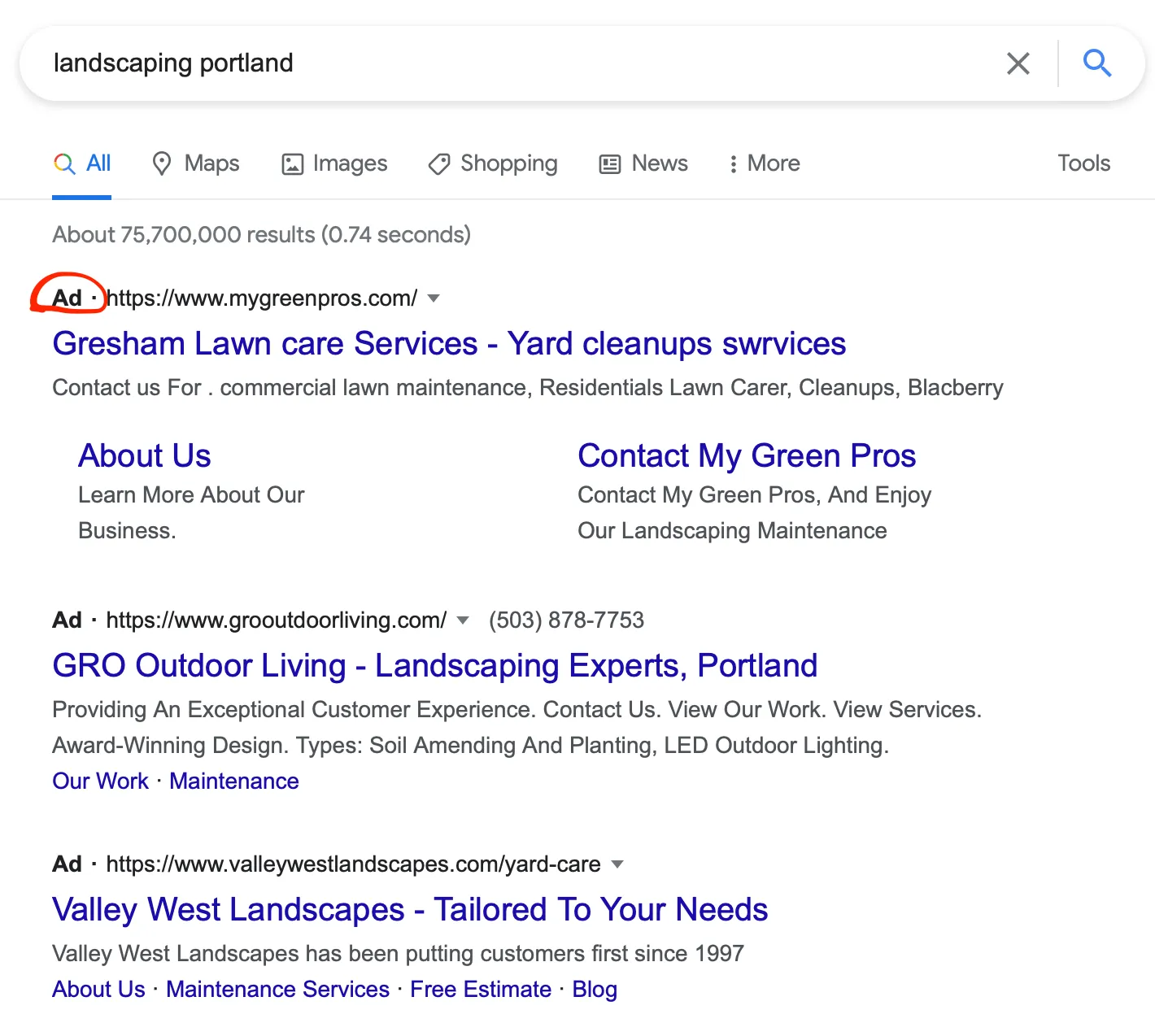Select the All tab label
1155x1036 pixels.
tap(98, 163)
